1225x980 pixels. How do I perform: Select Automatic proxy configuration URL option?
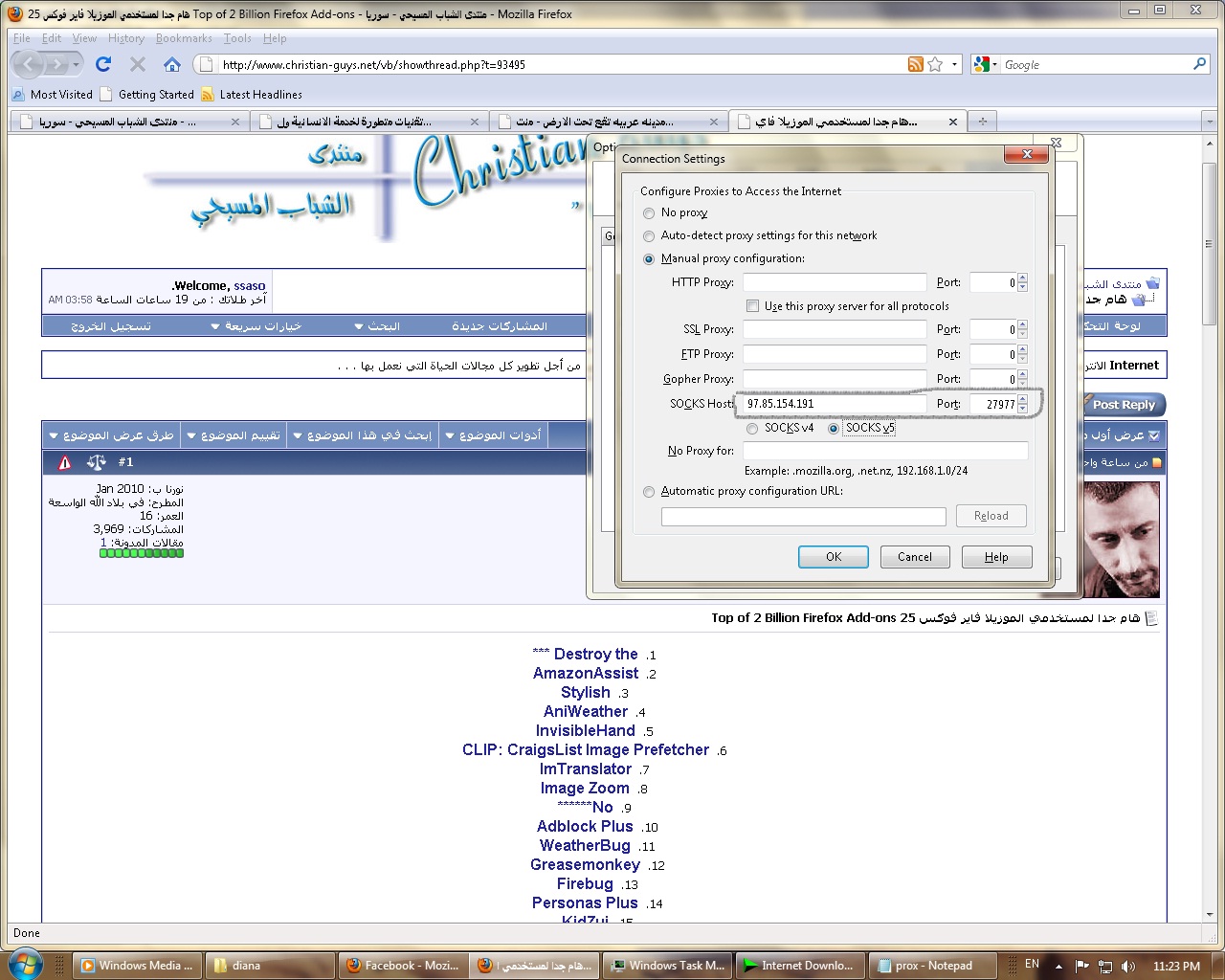[x=649, y=492]
